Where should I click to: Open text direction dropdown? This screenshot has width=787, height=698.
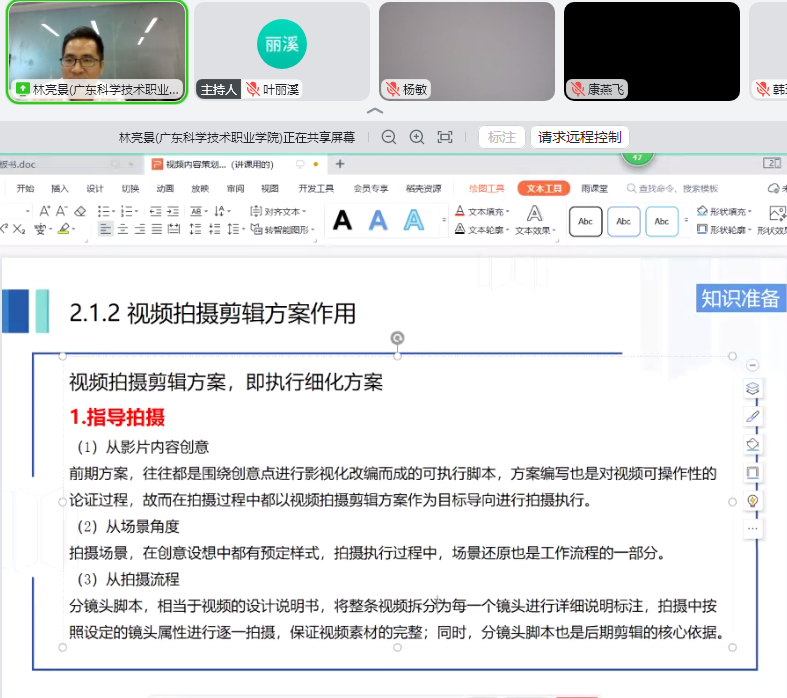pos(222,211)
